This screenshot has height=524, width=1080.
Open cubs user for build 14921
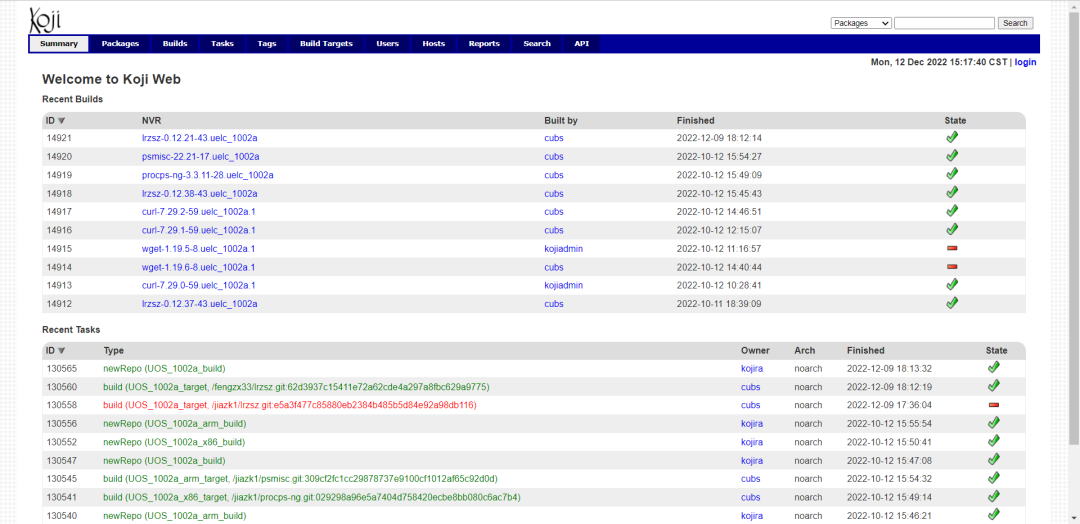click(x=554, y=138)
